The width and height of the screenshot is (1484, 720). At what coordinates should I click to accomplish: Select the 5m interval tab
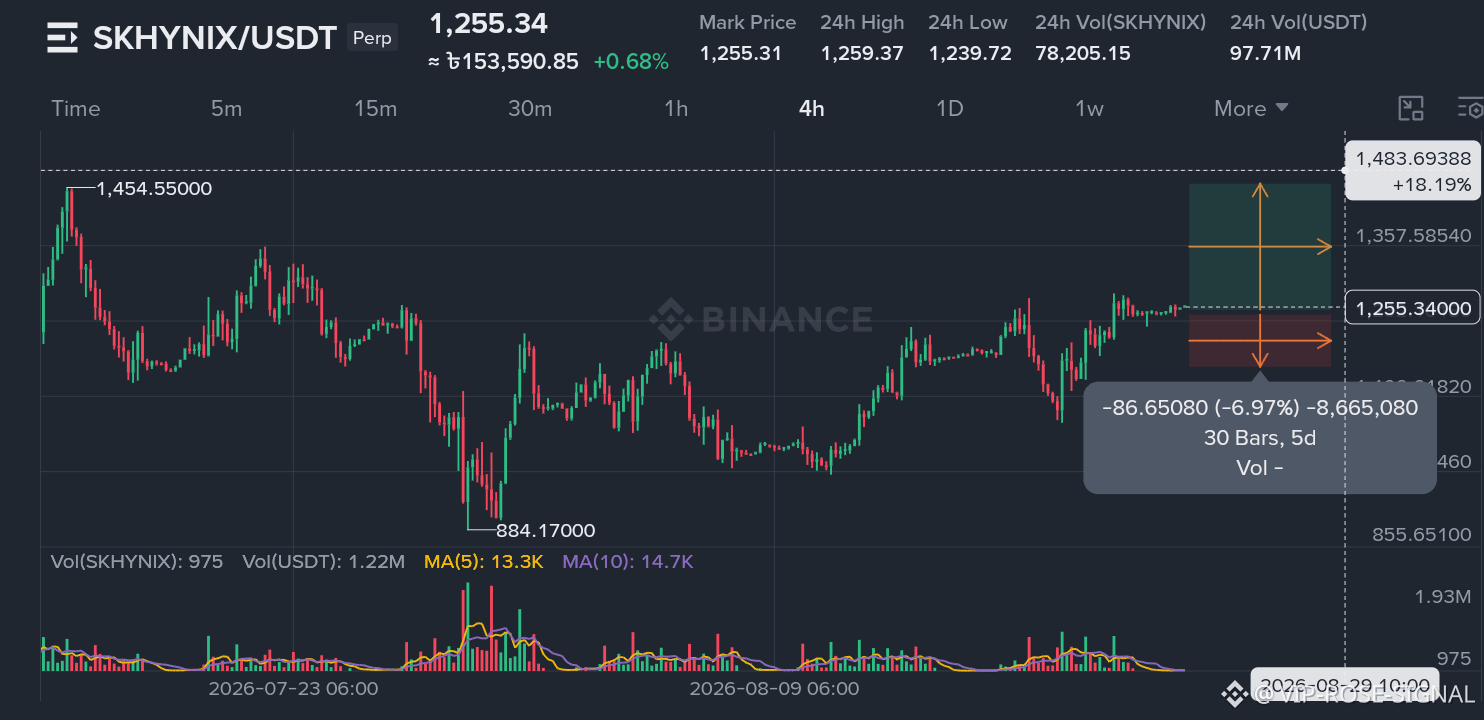(226, 109)
